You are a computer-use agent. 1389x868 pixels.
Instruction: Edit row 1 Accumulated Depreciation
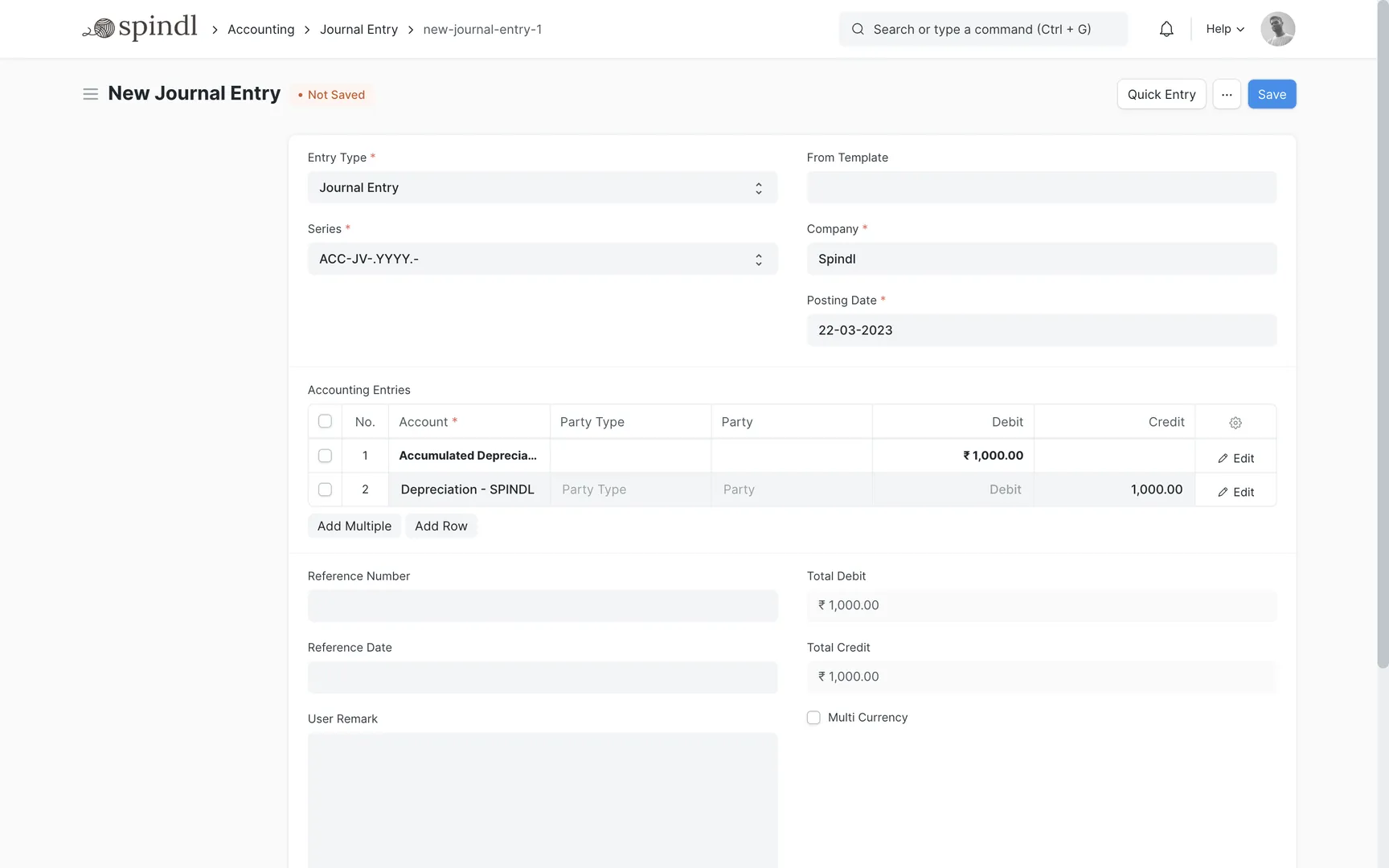1235,458
